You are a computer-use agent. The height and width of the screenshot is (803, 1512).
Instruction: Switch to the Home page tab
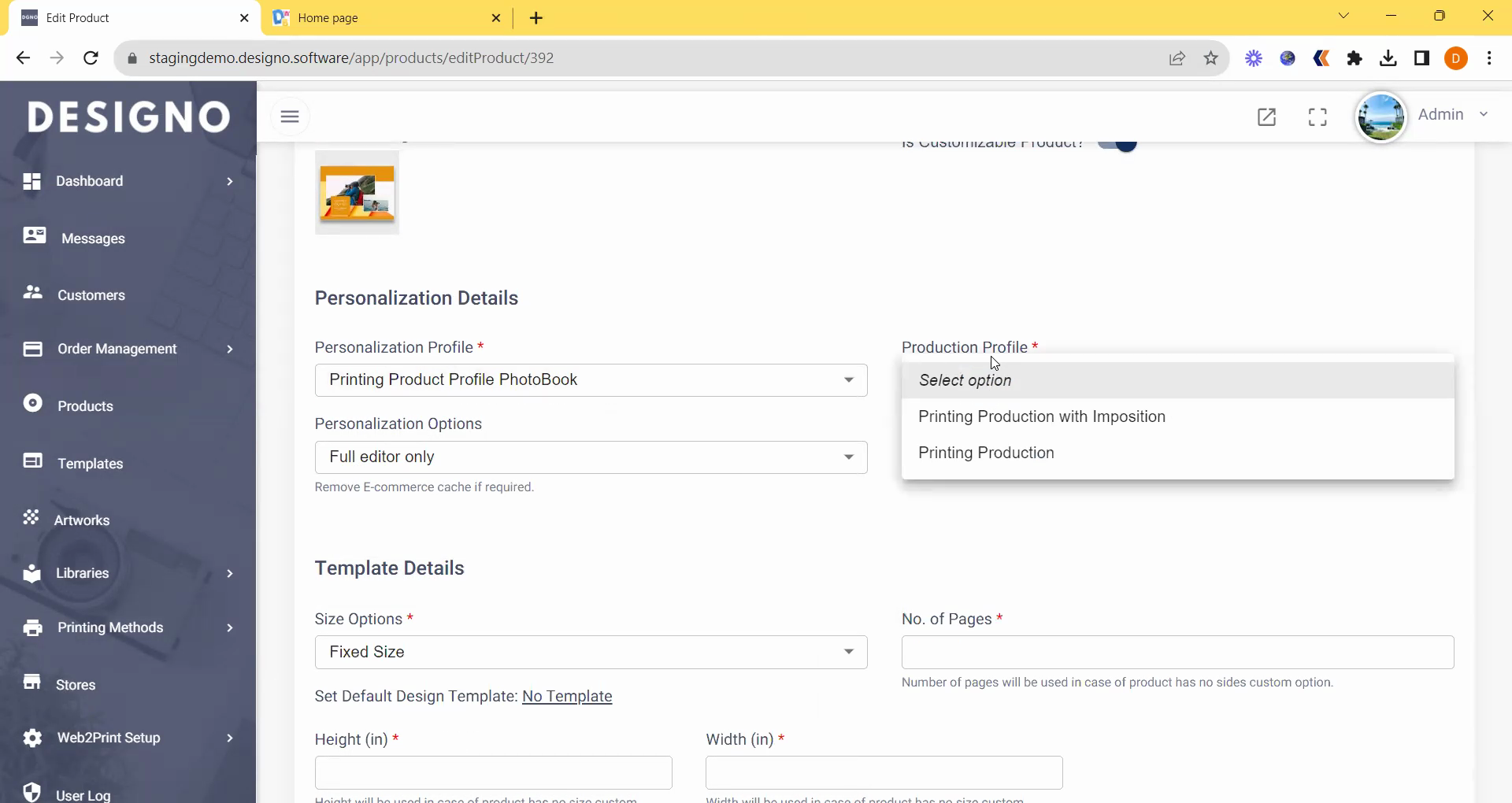(x=386, y=18)
